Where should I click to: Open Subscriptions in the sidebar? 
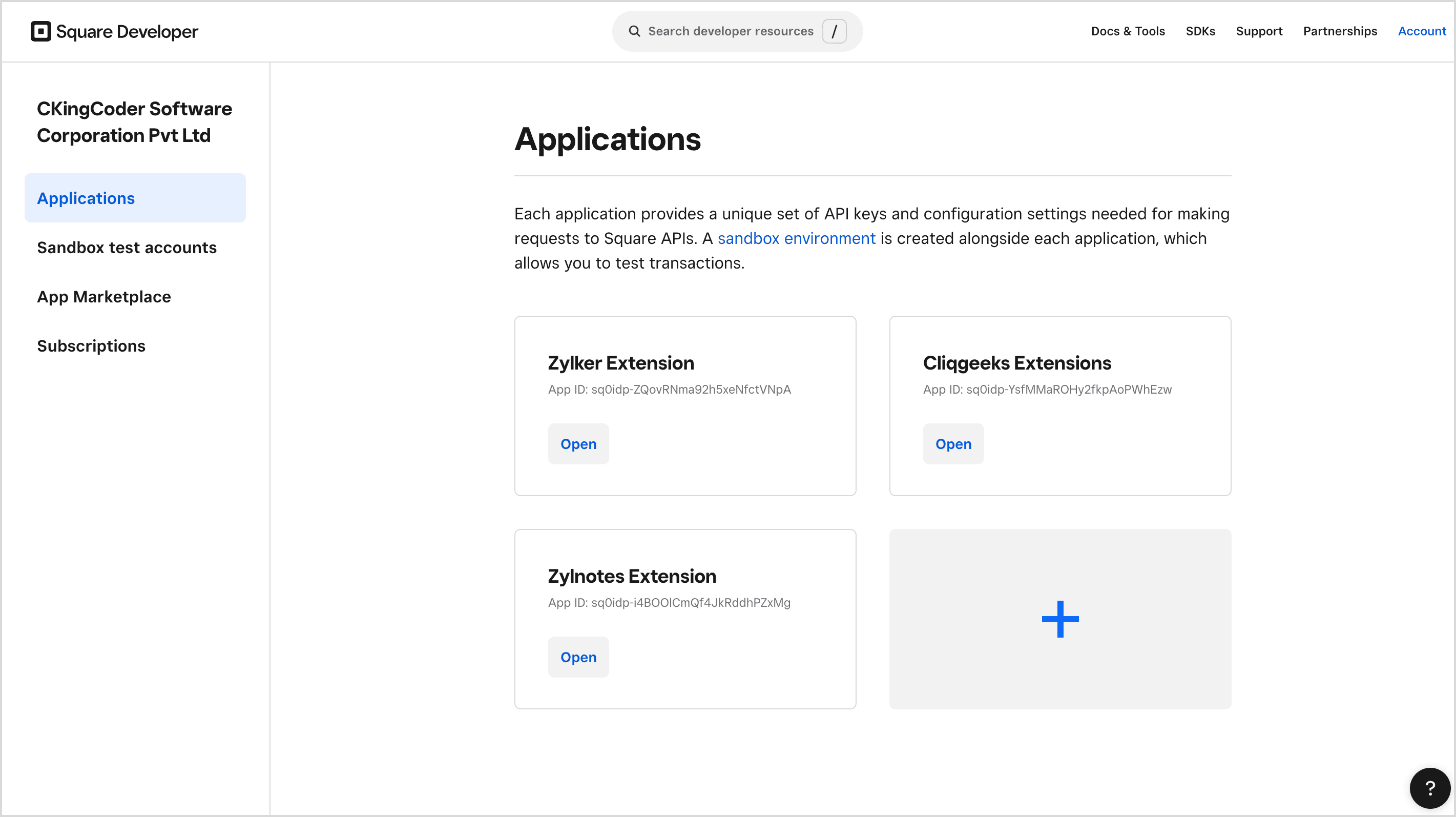click(91, 345)
